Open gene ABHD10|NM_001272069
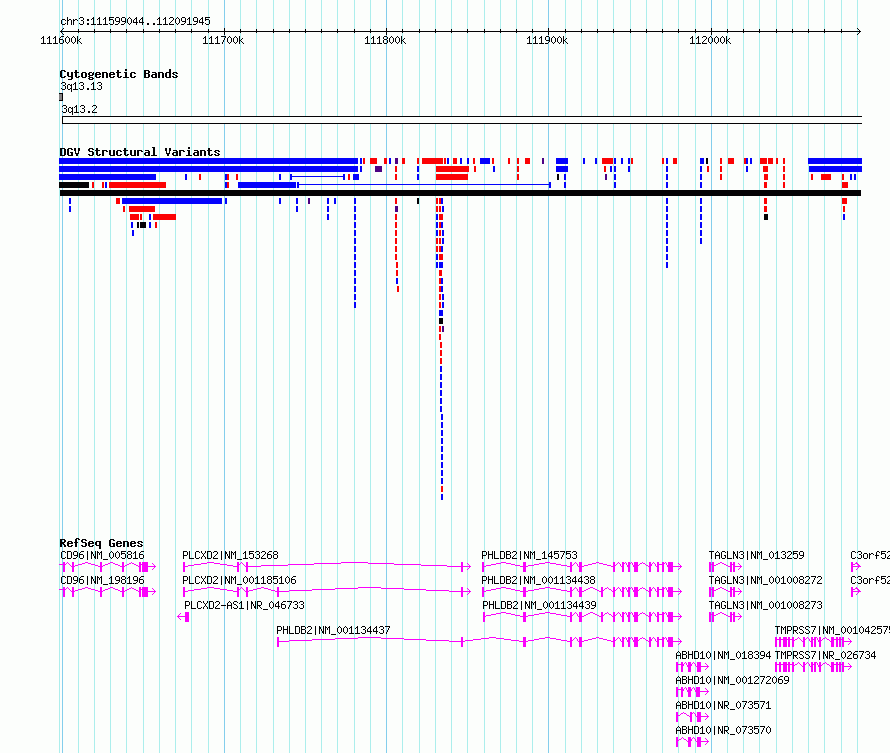 [732, 680]
